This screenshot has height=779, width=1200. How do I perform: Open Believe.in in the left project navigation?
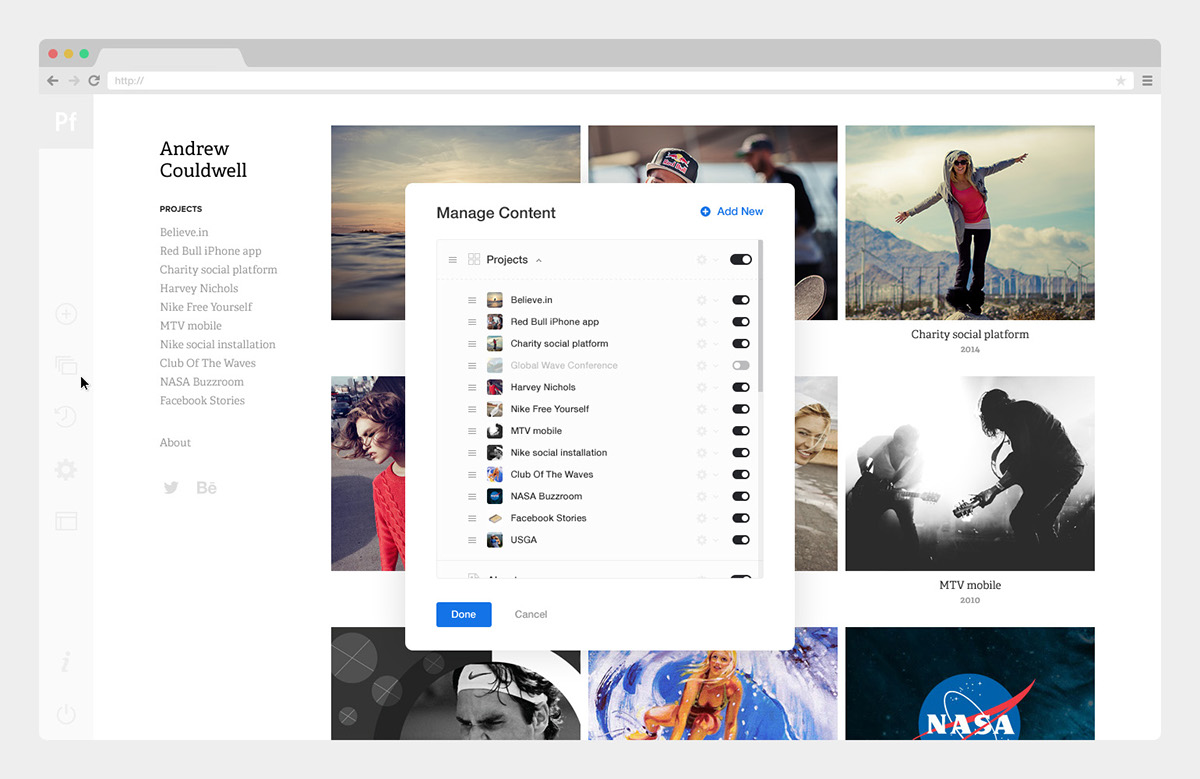click(184, 232)
